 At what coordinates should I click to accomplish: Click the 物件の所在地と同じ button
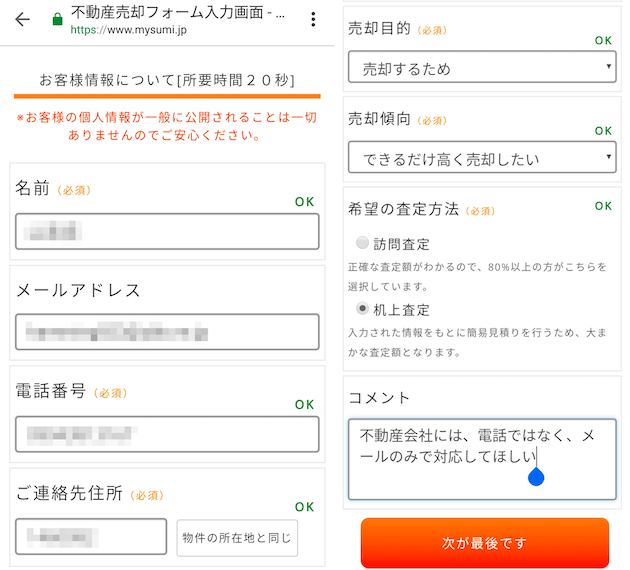coord(237,537)
